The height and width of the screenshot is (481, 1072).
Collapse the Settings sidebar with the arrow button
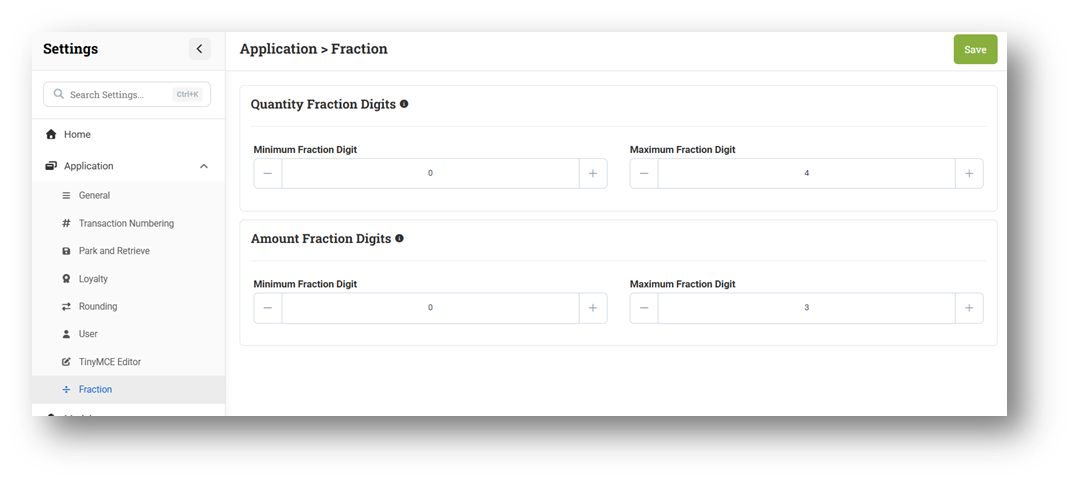point(199,49)
